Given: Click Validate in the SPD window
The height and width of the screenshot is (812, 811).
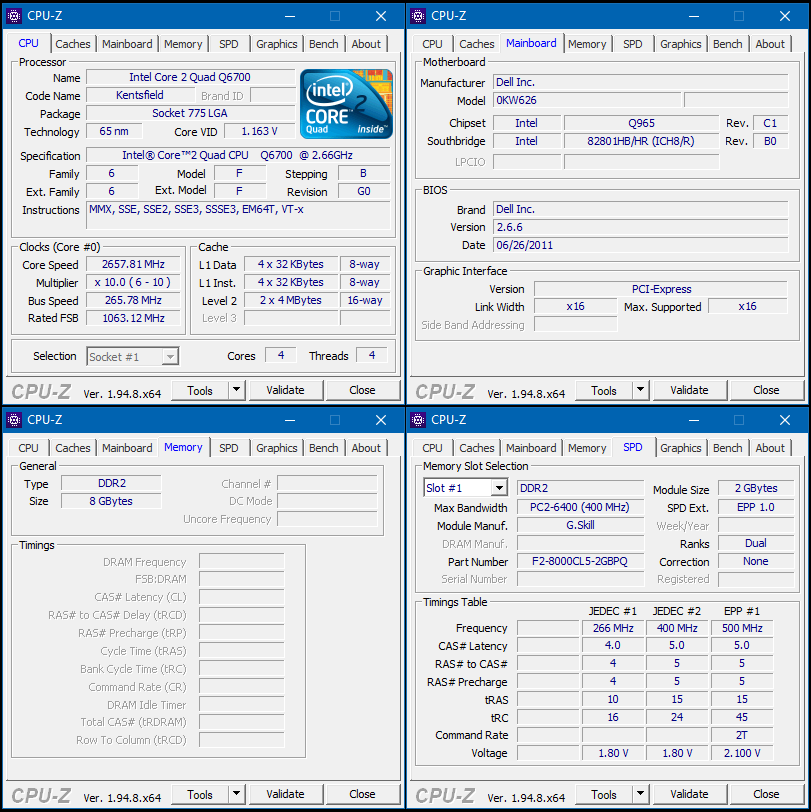Looking at the screenshot, I should 689,794.
